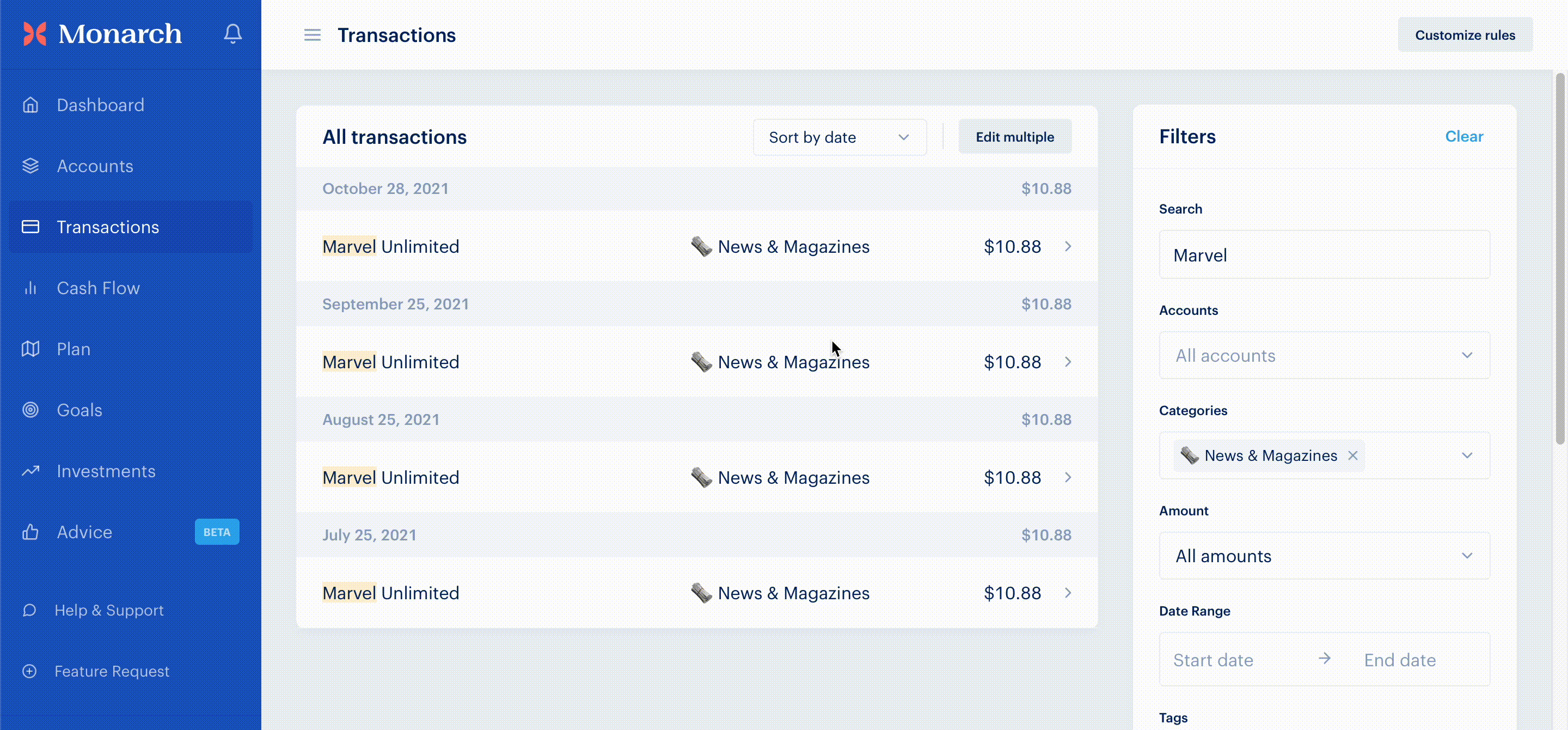Click News & Magazines text in August 25 row

(x=793, y=477)
